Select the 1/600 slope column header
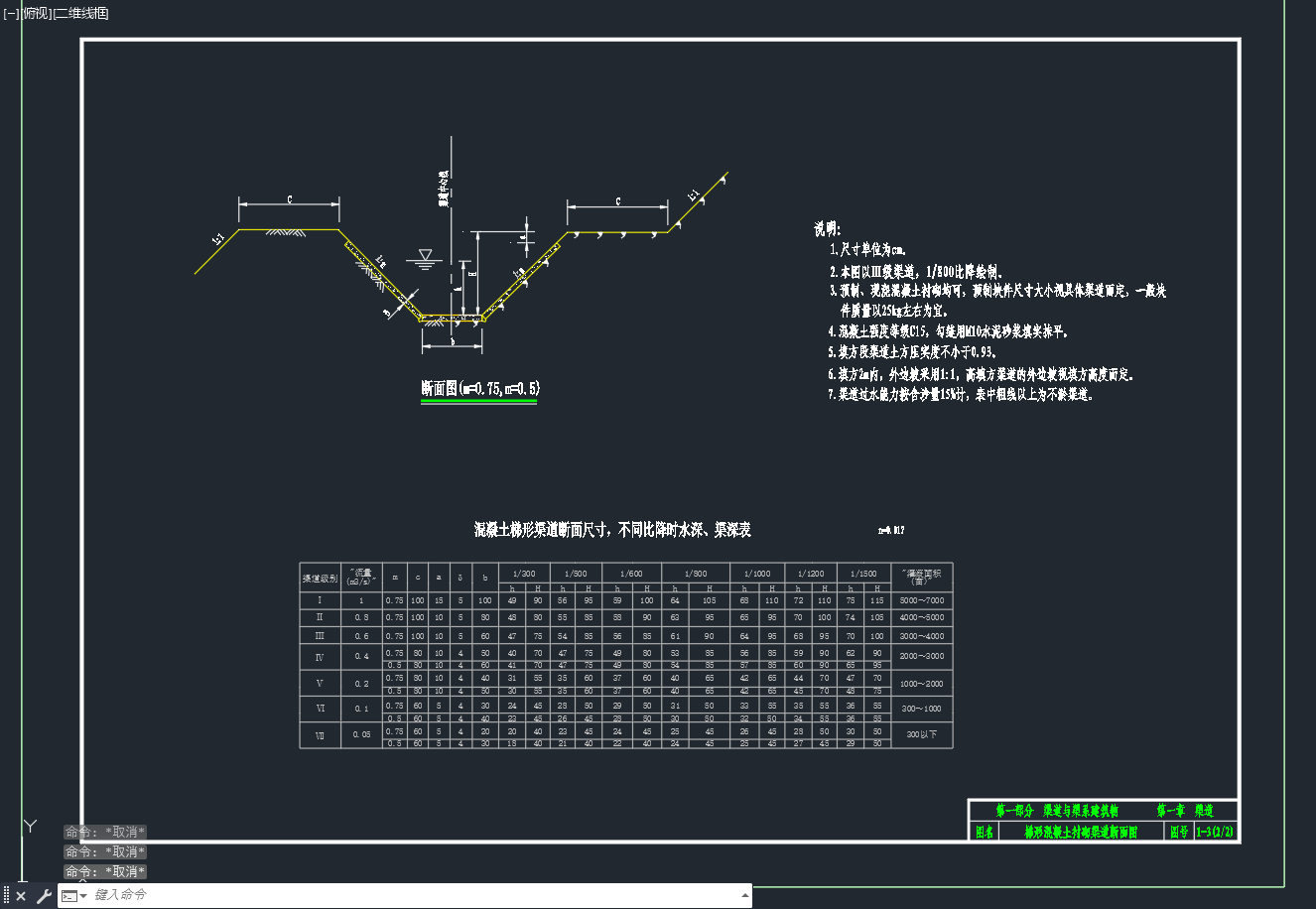Image resolution: width=1316 pixels, height=909 pixels. (x=631, y=574)
